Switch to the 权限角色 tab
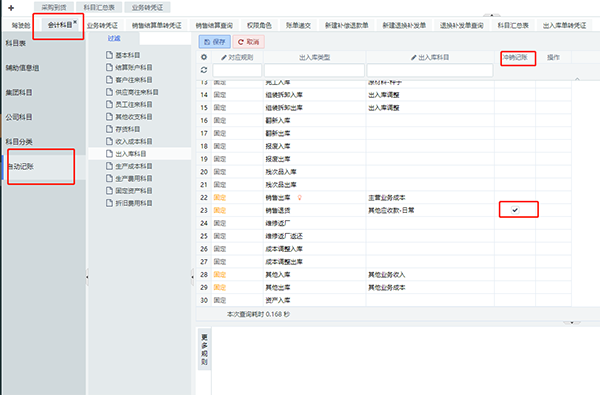Screen dimensions: 600x395 pyautogui.click(x=259, y=25)
